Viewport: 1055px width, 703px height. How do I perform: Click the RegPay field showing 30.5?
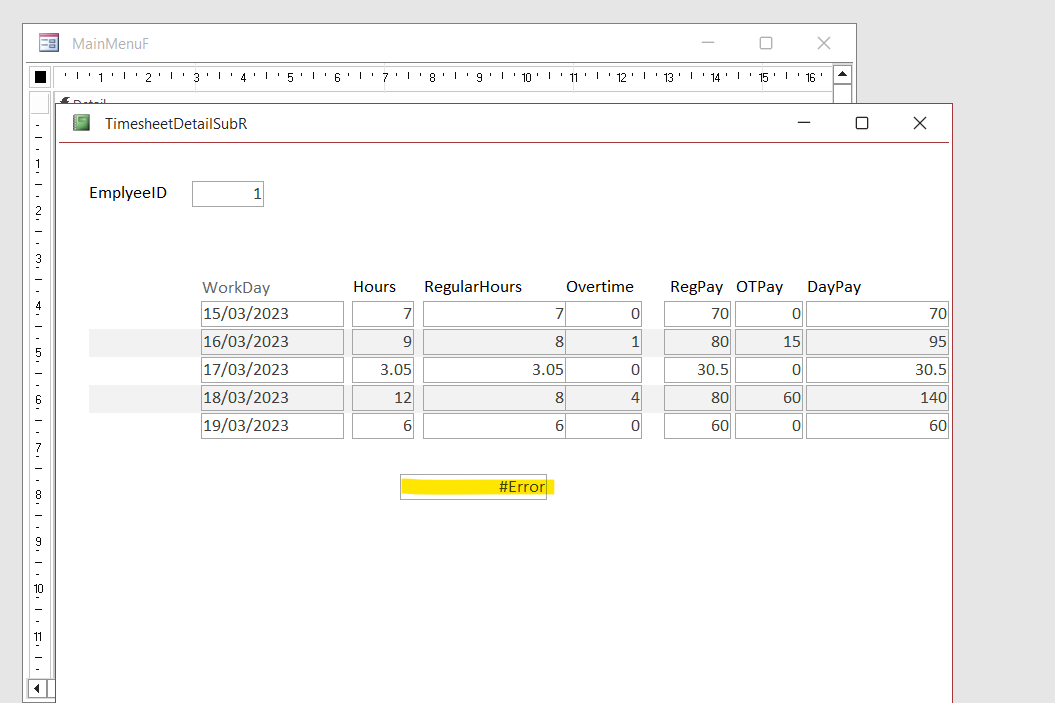(696, 370)
